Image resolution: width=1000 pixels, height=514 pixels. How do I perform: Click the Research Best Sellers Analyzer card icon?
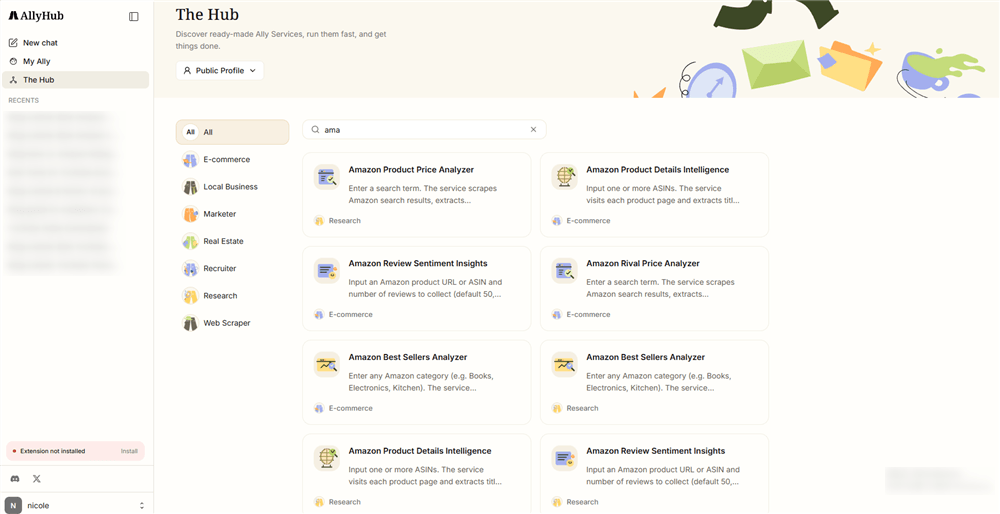tap(564, 364)
